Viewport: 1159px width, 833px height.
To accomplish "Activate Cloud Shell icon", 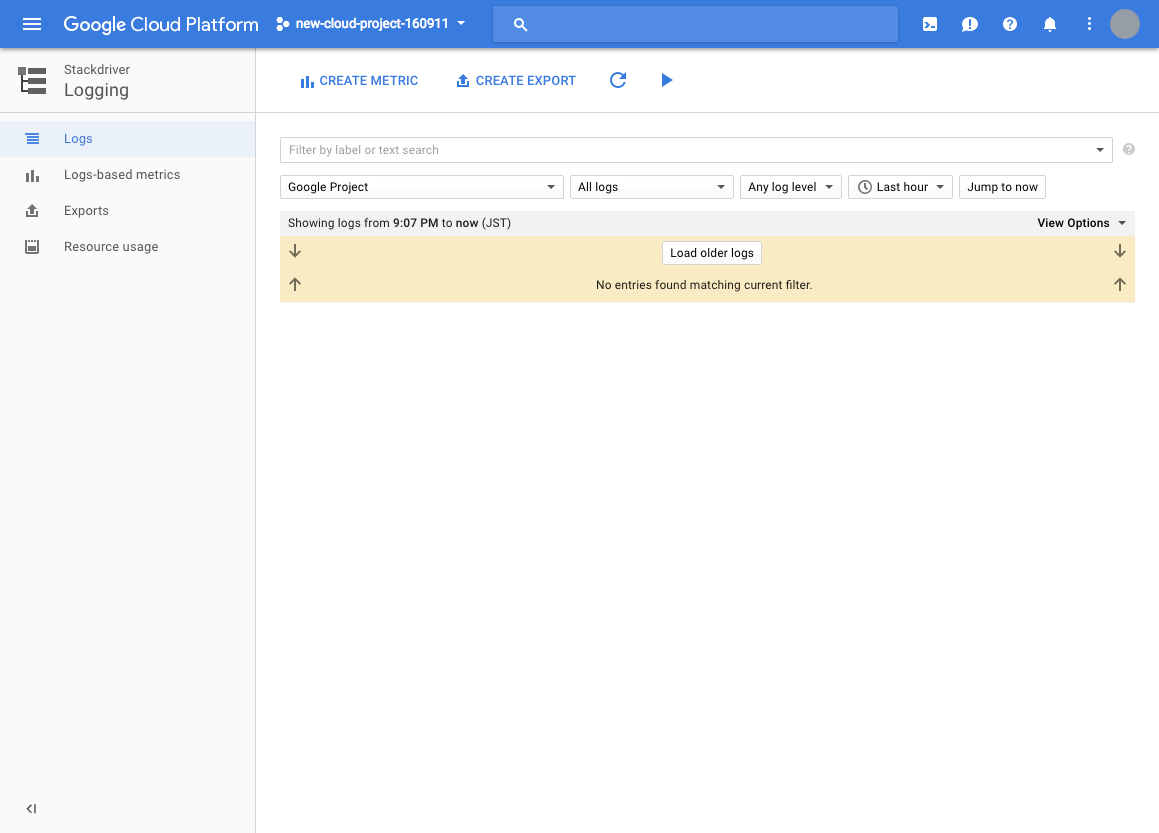I will pos(930,24).
